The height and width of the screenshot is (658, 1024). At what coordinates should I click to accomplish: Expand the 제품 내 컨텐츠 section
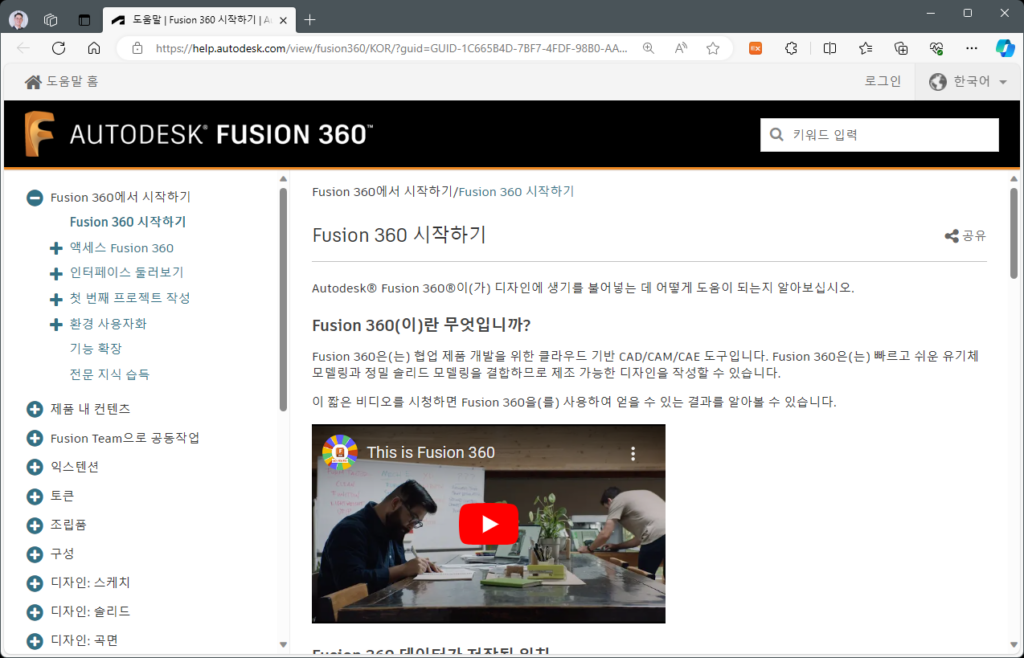click(x=35, y=409)
